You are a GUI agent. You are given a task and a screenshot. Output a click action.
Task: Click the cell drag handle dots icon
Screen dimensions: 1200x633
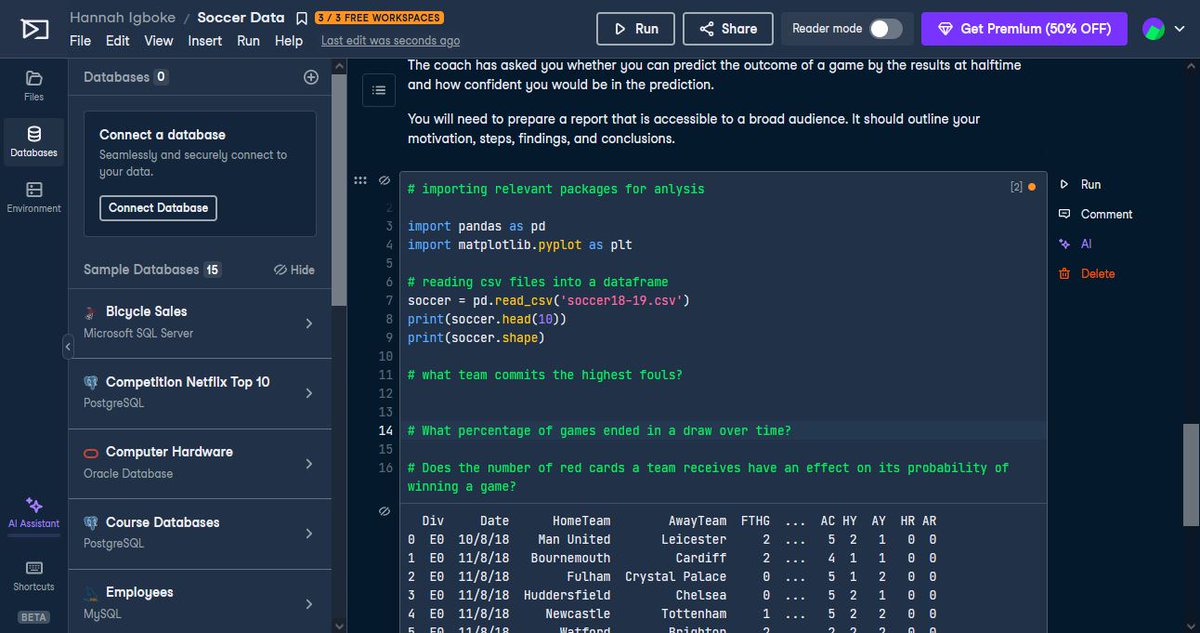(x=360, y=181)
